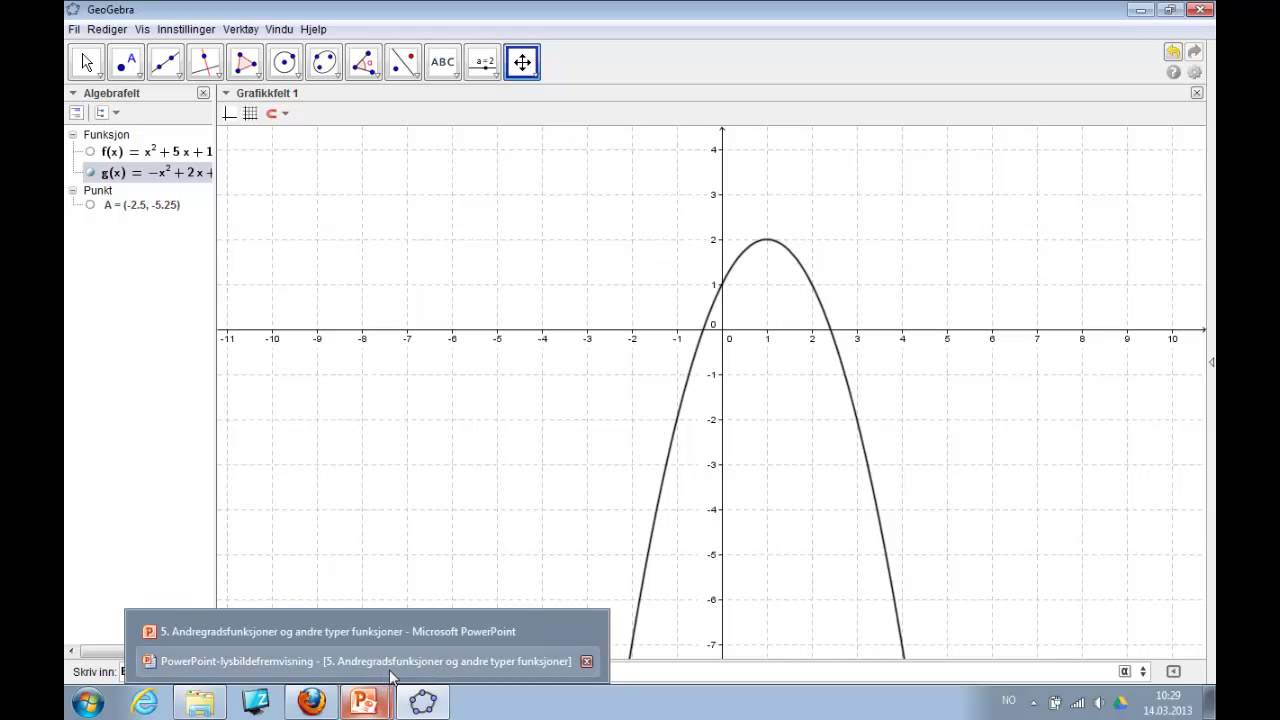Close the PowerPoint-lysbildefremvisning preview
Viewport: 1280px width, 720px height.
coord(587,661)
